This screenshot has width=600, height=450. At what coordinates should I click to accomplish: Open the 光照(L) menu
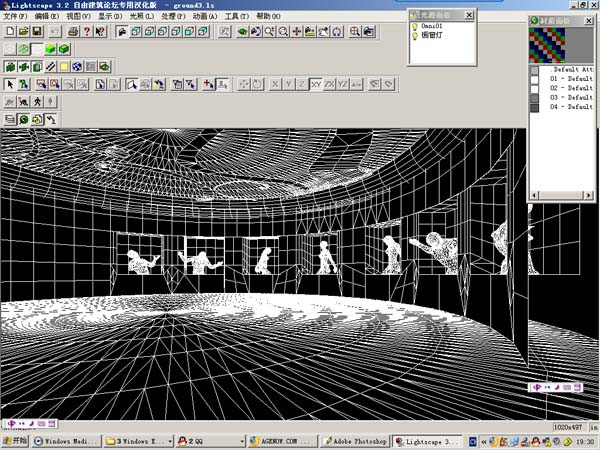(x=142, y=16)
